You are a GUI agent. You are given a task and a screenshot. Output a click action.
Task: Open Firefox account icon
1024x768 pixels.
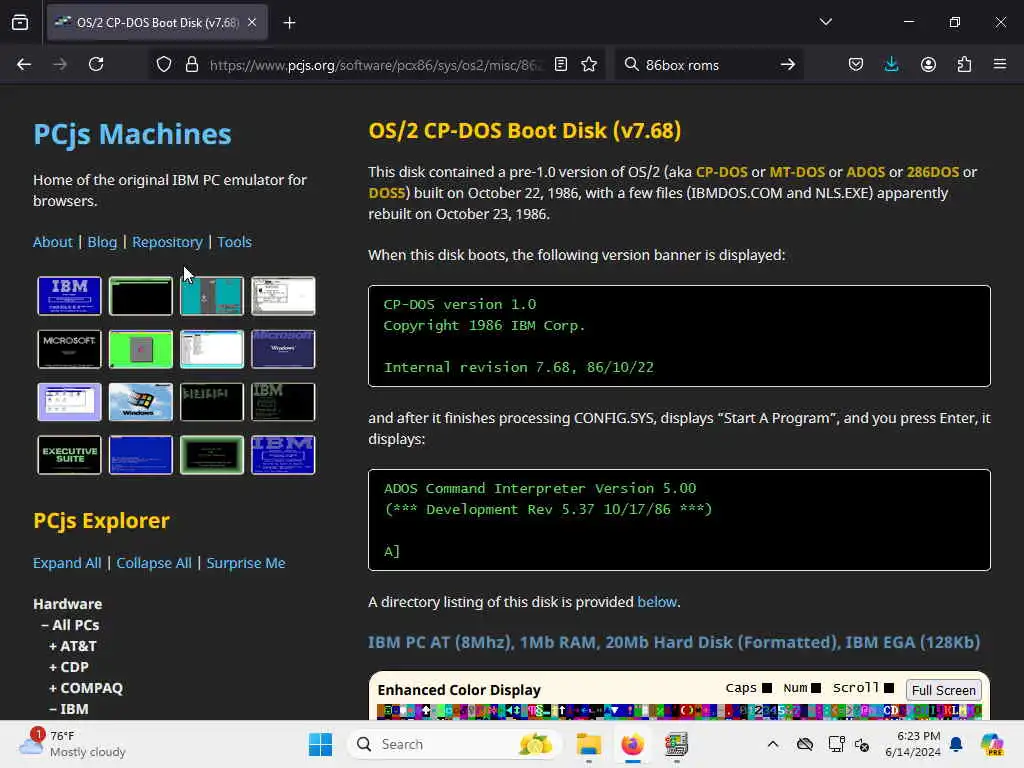pyautogui.click(x=928, y=64)
